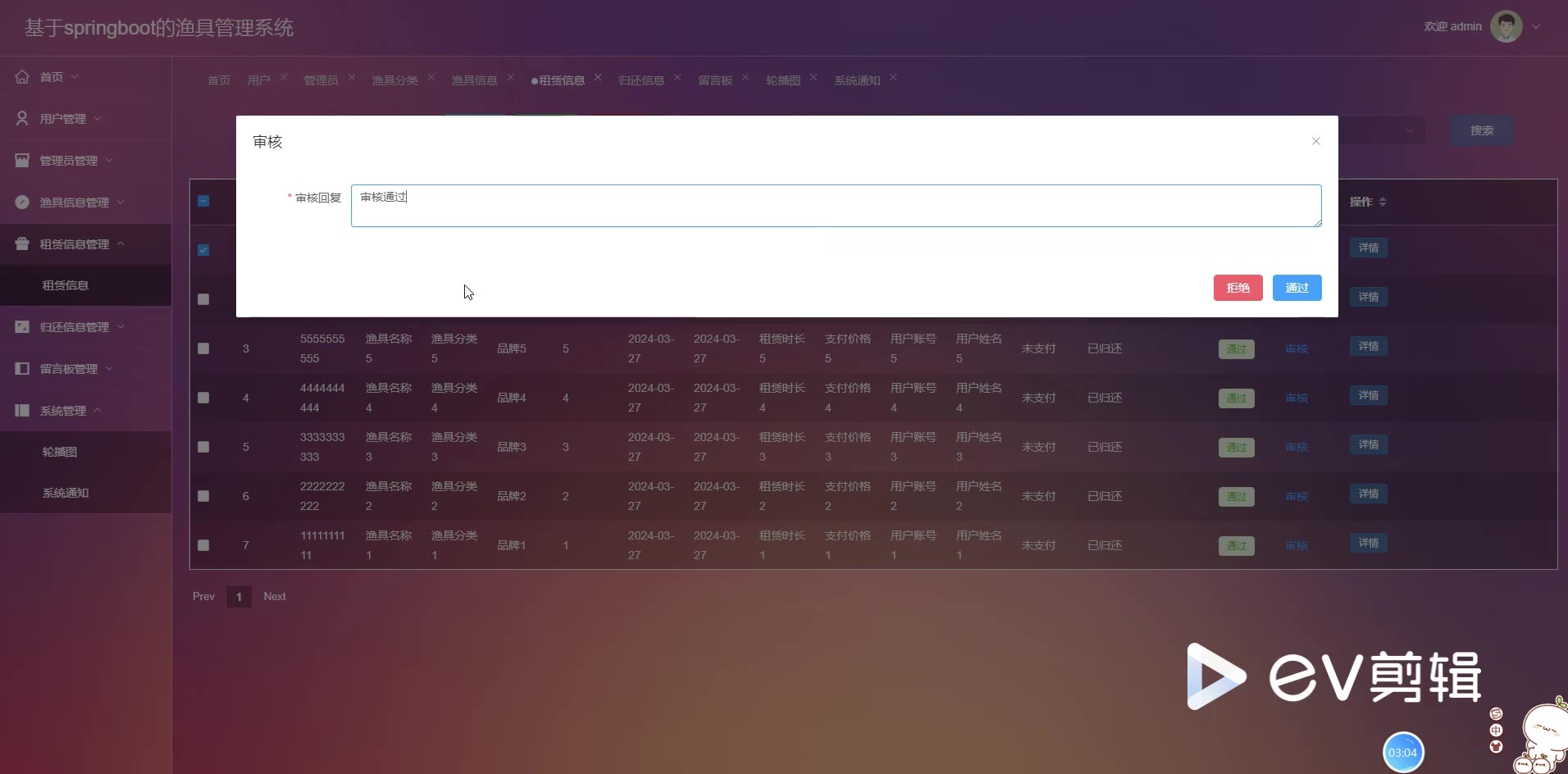Expand the 用户管理 sidebar menu

[x=98, y=118]
